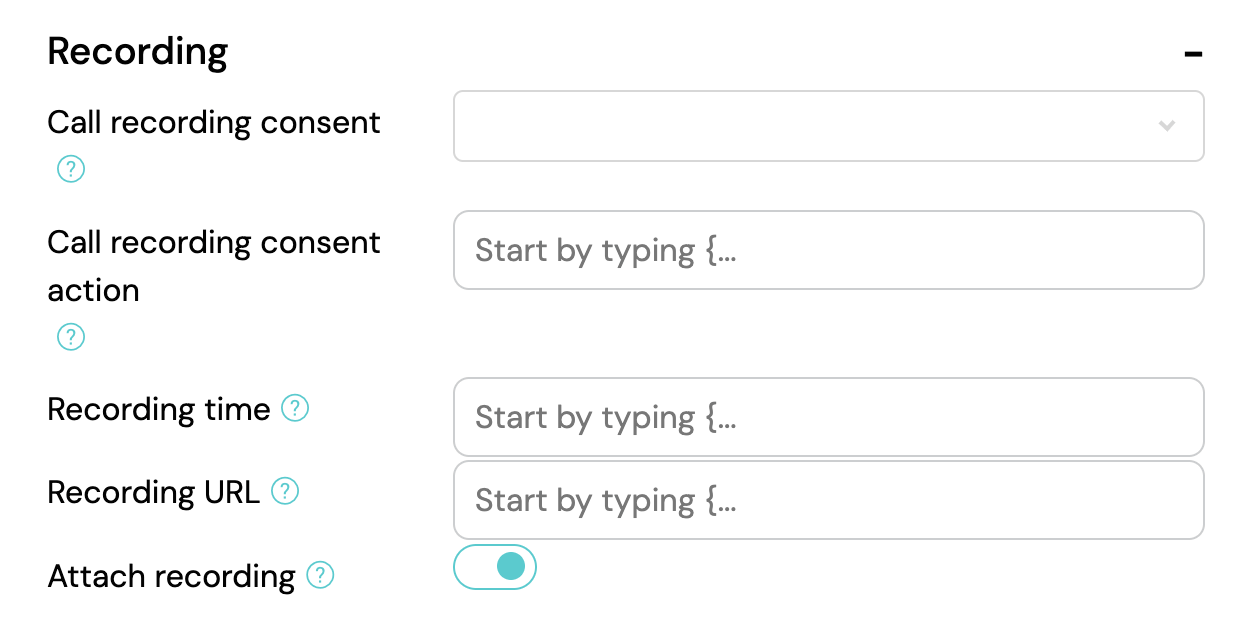The height and width of the screenshot is (644, 1243).
Task: Focus the Call recording consent action field
Action: click(828, 250)
